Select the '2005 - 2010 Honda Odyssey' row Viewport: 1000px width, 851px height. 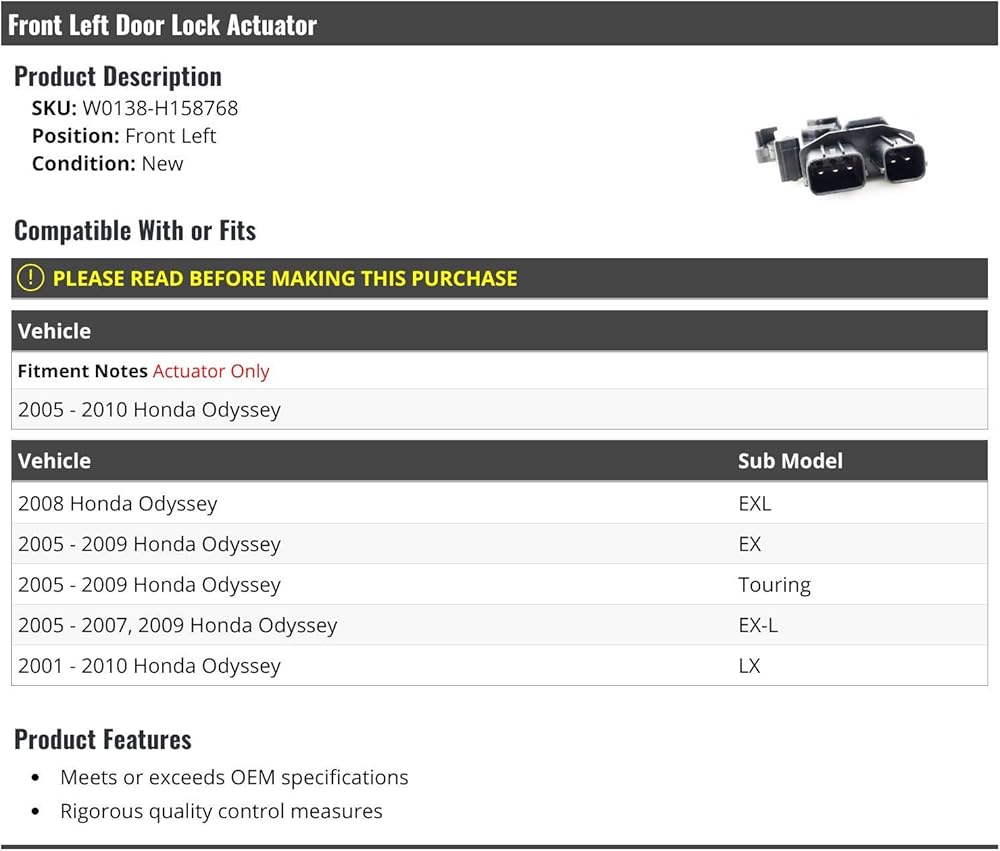tap(499, 409)
